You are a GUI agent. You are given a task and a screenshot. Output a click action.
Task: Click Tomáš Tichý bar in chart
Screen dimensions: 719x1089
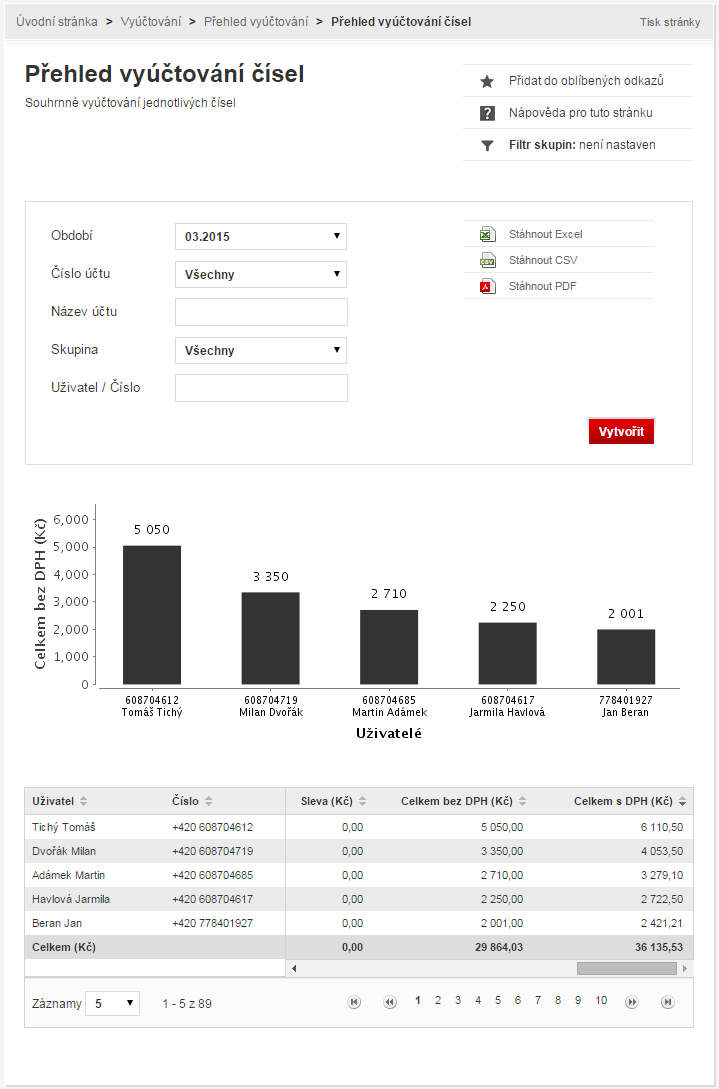point(152,615)
